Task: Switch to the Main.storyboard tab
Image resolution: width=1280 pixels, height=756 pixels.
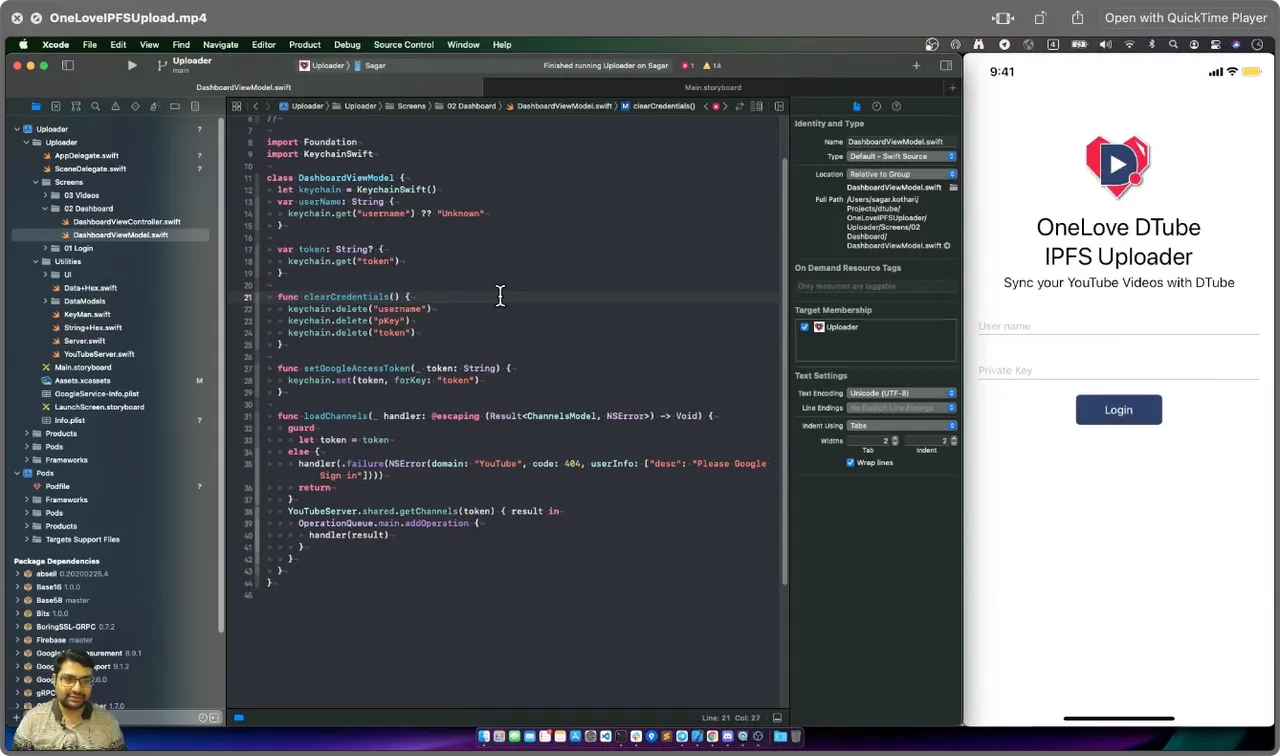Action: click(713, 88)
